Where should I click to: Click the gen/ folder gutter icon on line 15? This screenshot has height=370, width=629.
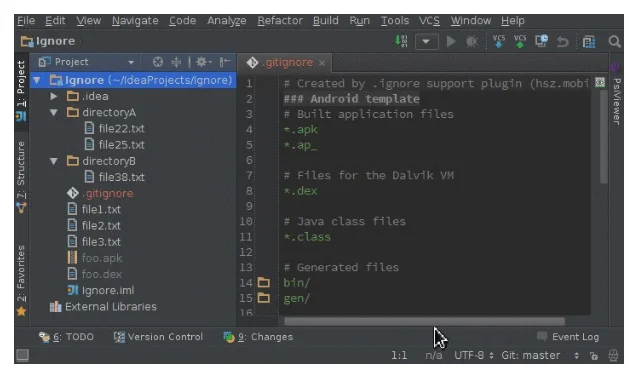click(x=264, y=298)
